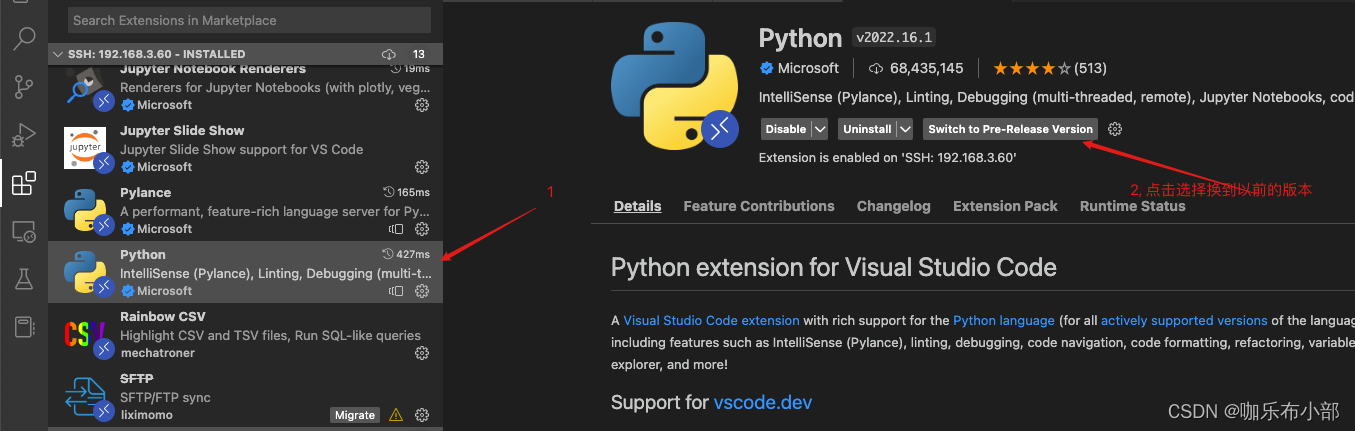Screen dimensions: 1355x431
Task: Select the Python extension row
Action: (243, 272)
